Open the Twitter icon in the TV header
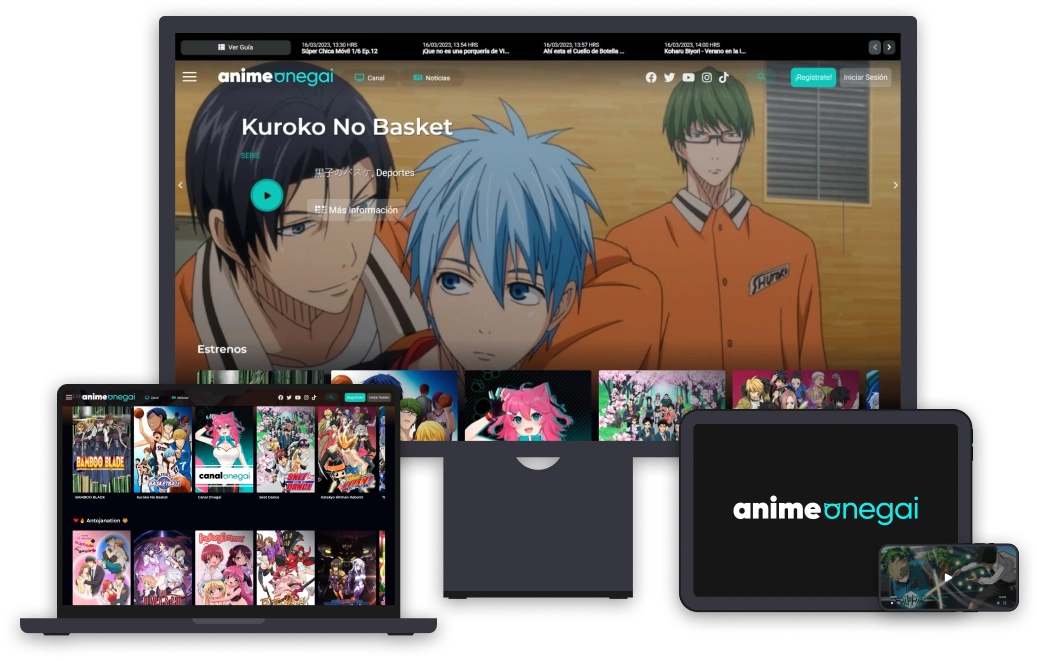Screen dimensions: 1039x660 pyautogui.click(x=669, y=78)
